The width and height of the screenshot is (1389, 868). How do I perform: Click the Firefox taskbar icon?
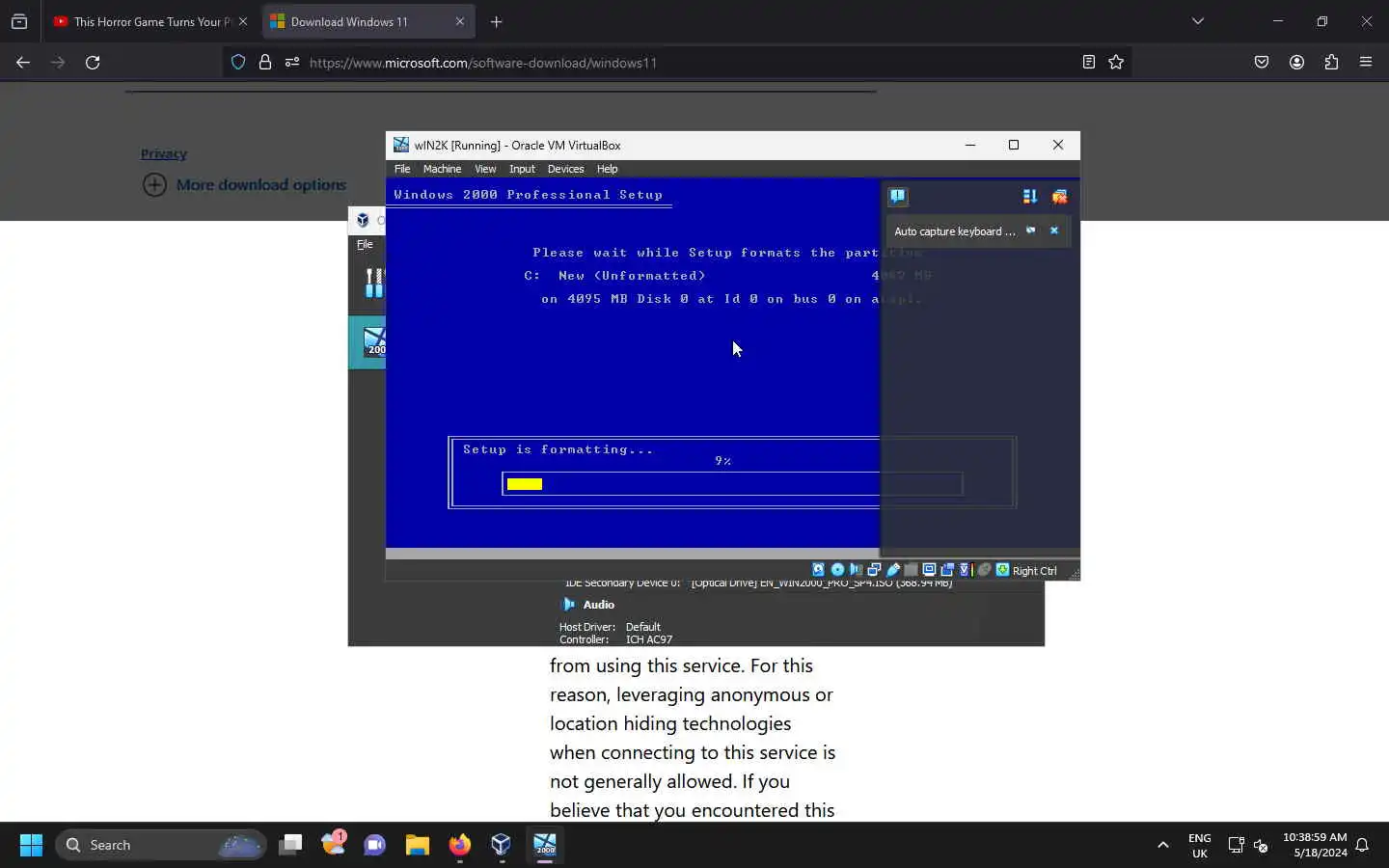[x=459, y=845]
